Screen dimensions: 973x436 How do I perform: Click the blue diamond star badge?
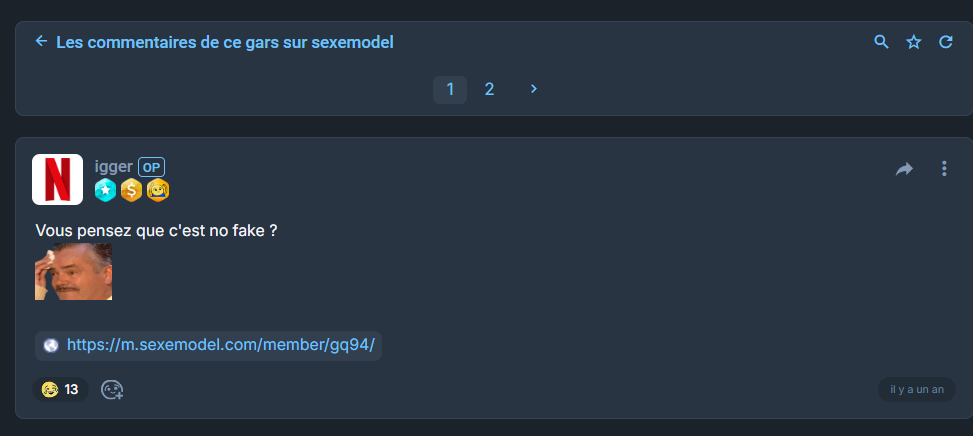(x=105, y=189)
